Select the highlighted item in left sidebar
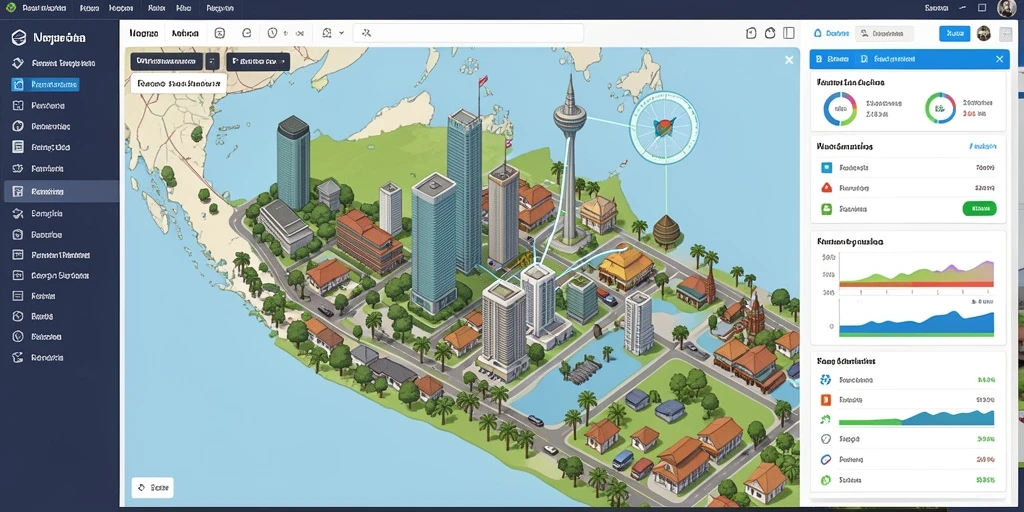This screenshot has width=1024, height=512. (45, 84)
